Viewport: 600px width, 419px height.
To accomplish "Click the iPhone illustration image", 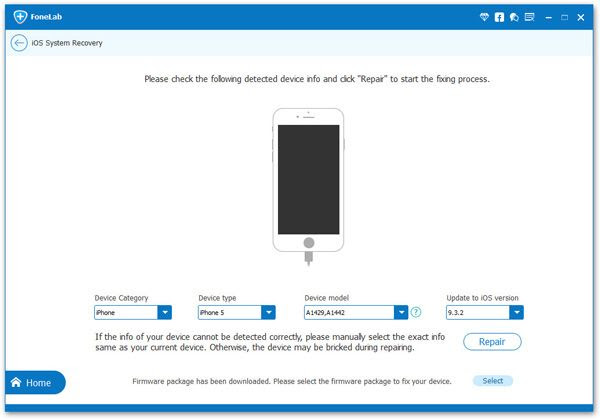I will pos(308,186).
